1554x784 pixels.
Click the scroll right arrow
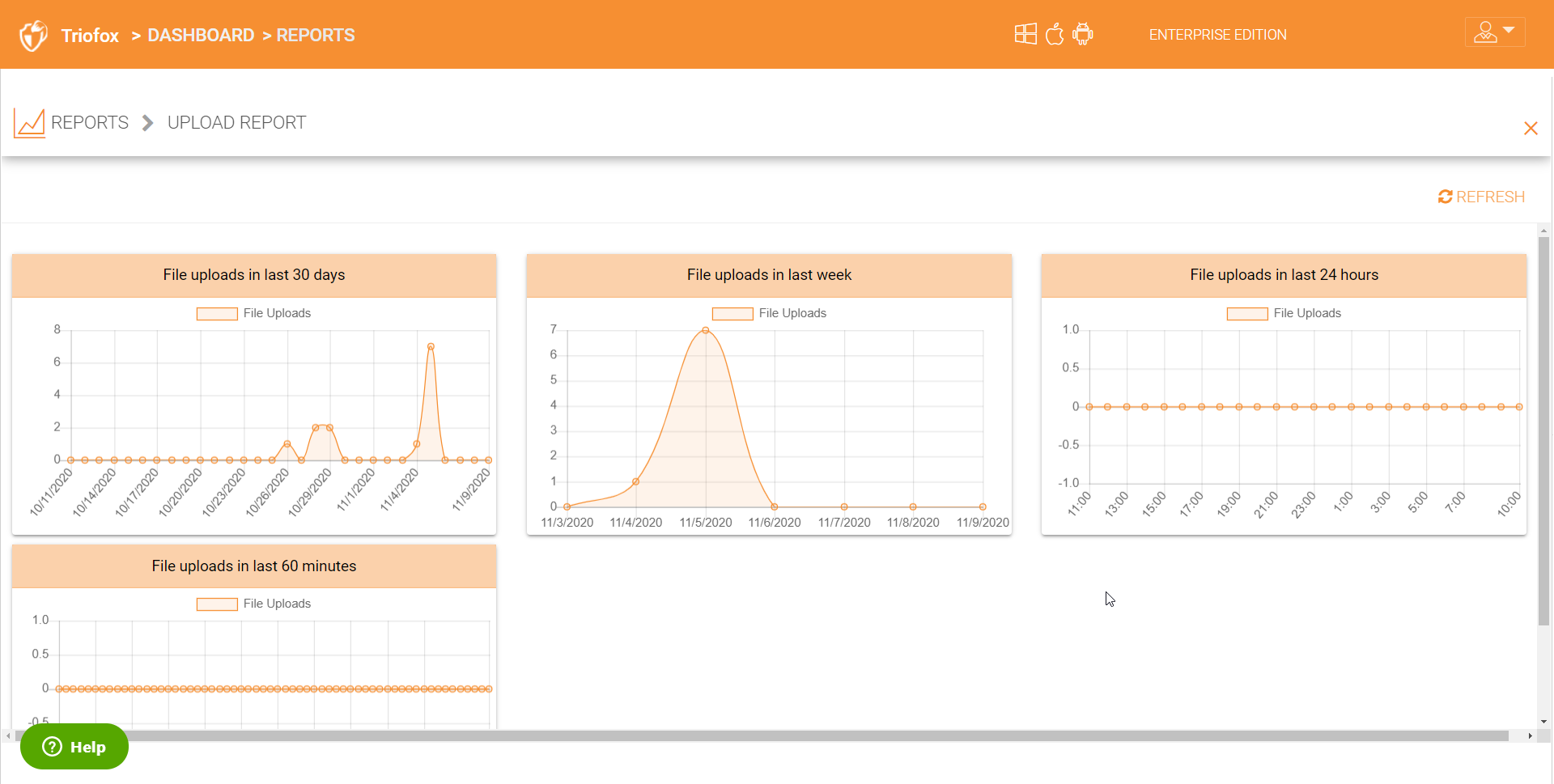1530,735
